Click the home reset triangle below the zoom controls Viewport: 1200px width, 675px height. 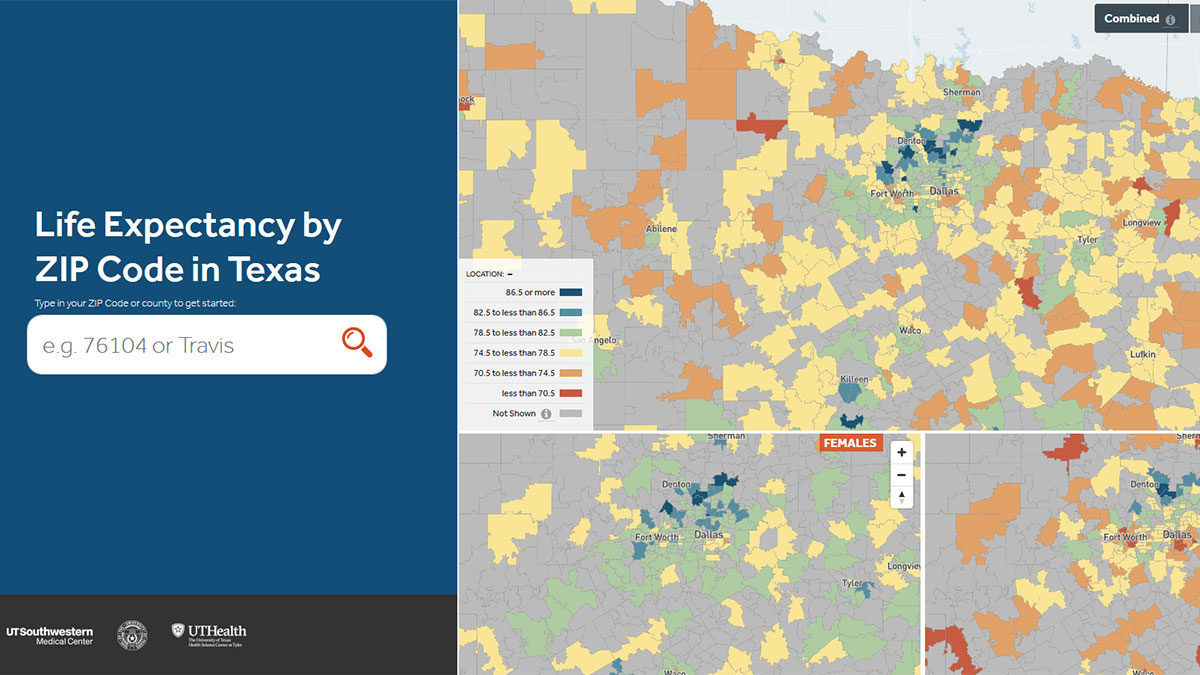coord(901,495)
